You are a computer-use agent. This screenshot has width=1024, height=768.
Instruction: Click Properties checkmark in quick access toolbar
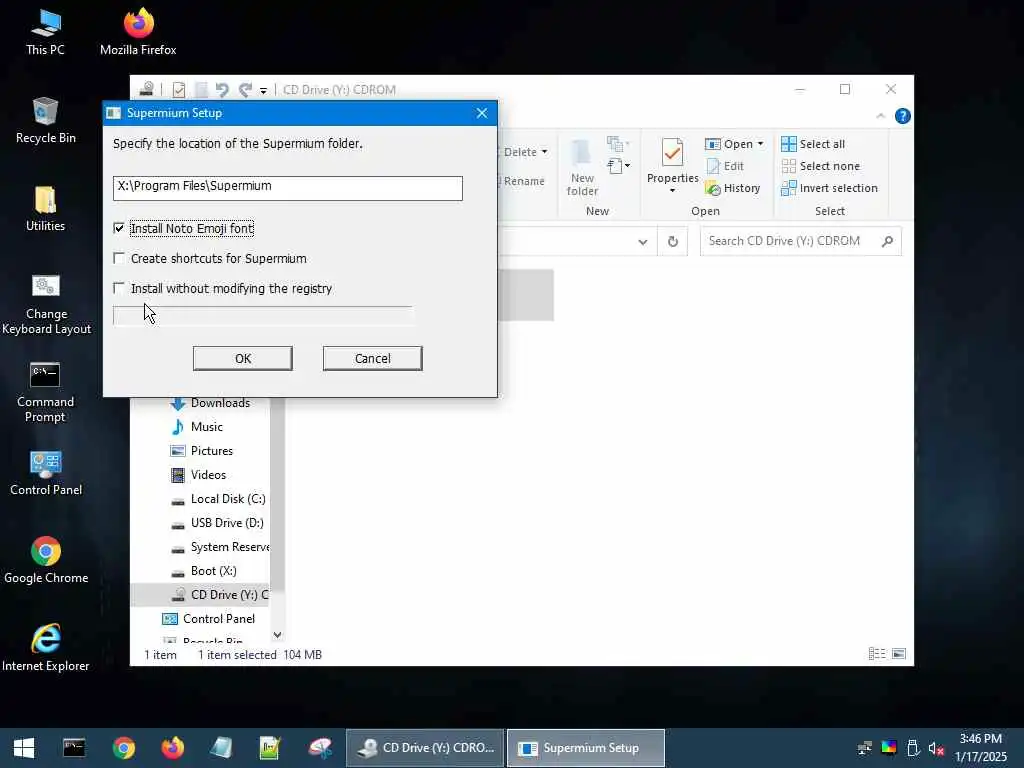178,90
